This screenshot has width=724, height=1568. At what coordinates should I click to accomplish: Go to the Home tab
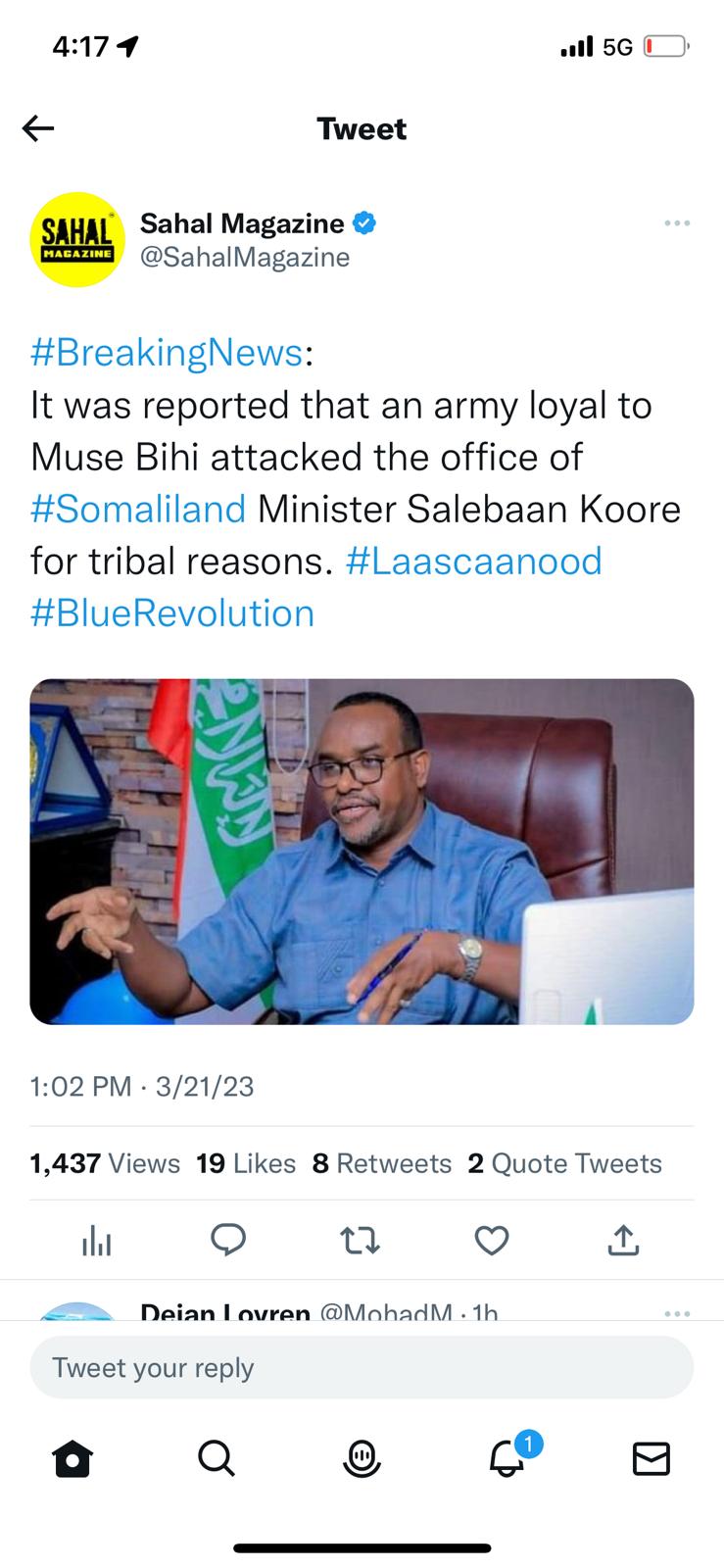(x=72, y=1459)
